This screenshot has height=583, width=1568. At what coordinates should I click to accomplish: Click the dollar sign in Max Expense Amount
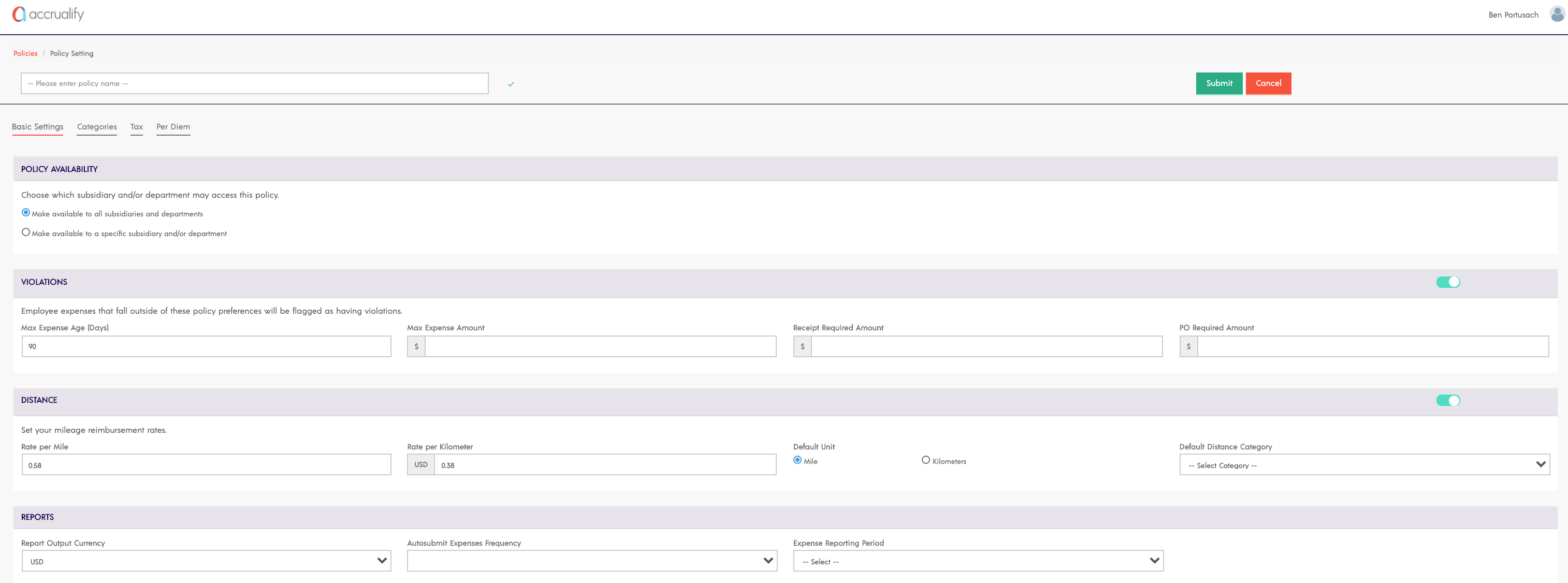(x=416, y=346)
